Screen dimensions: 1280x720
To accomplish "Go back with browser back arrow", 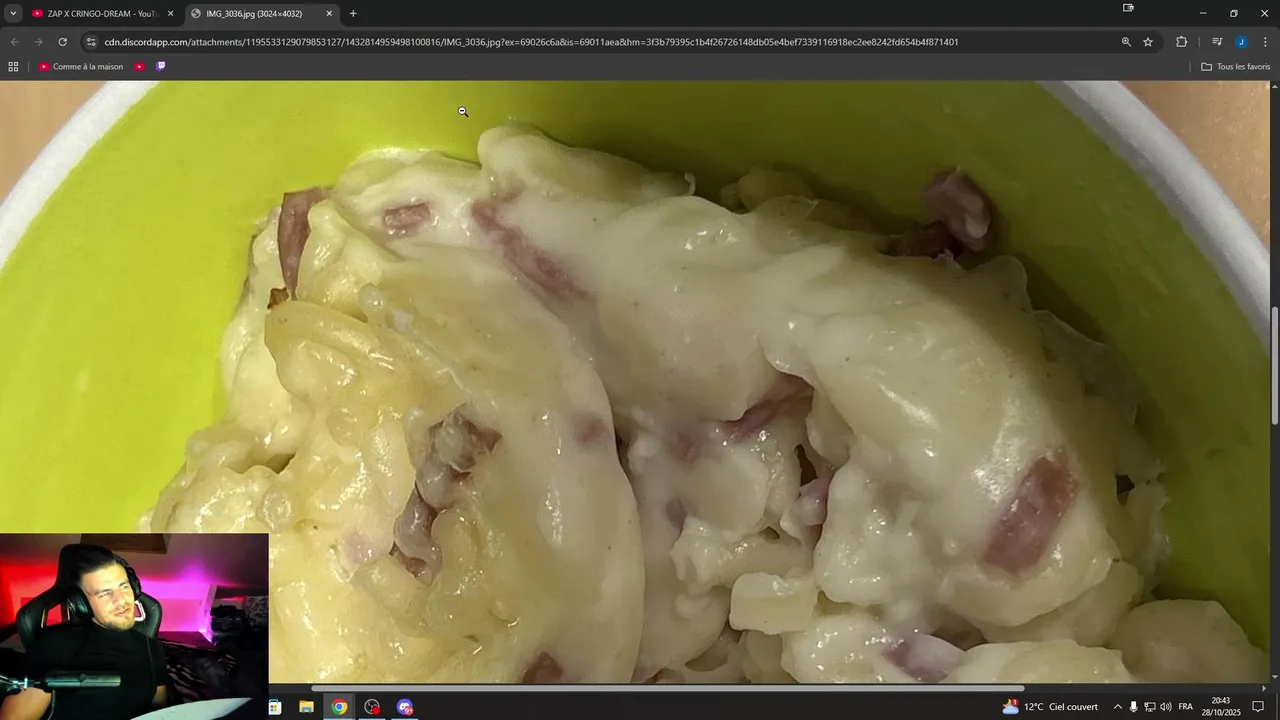I will coord(14,42).
